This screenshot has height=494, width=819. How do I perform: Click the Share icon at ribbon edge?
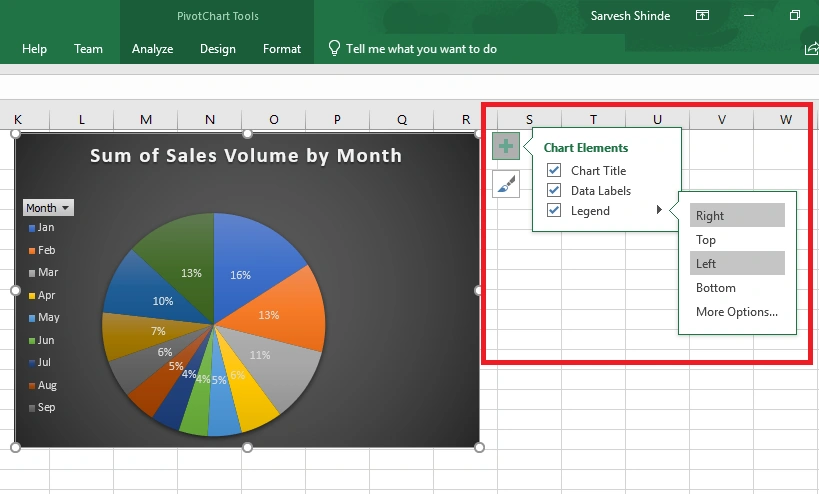coord(811,49)
